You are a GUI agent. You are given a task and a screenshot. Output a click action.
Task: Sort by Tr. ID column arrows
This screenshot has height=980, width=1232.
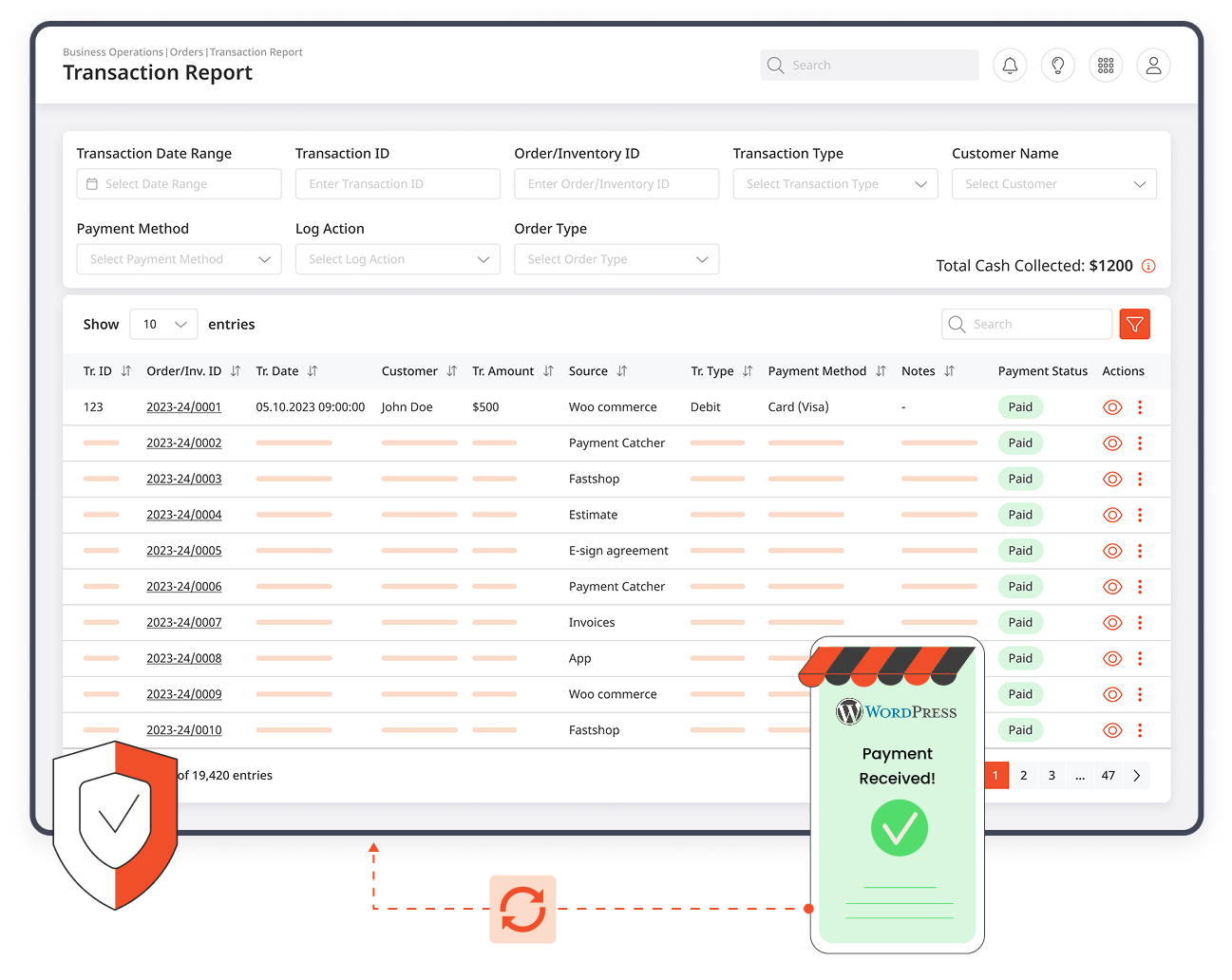[x=125, y=371]
